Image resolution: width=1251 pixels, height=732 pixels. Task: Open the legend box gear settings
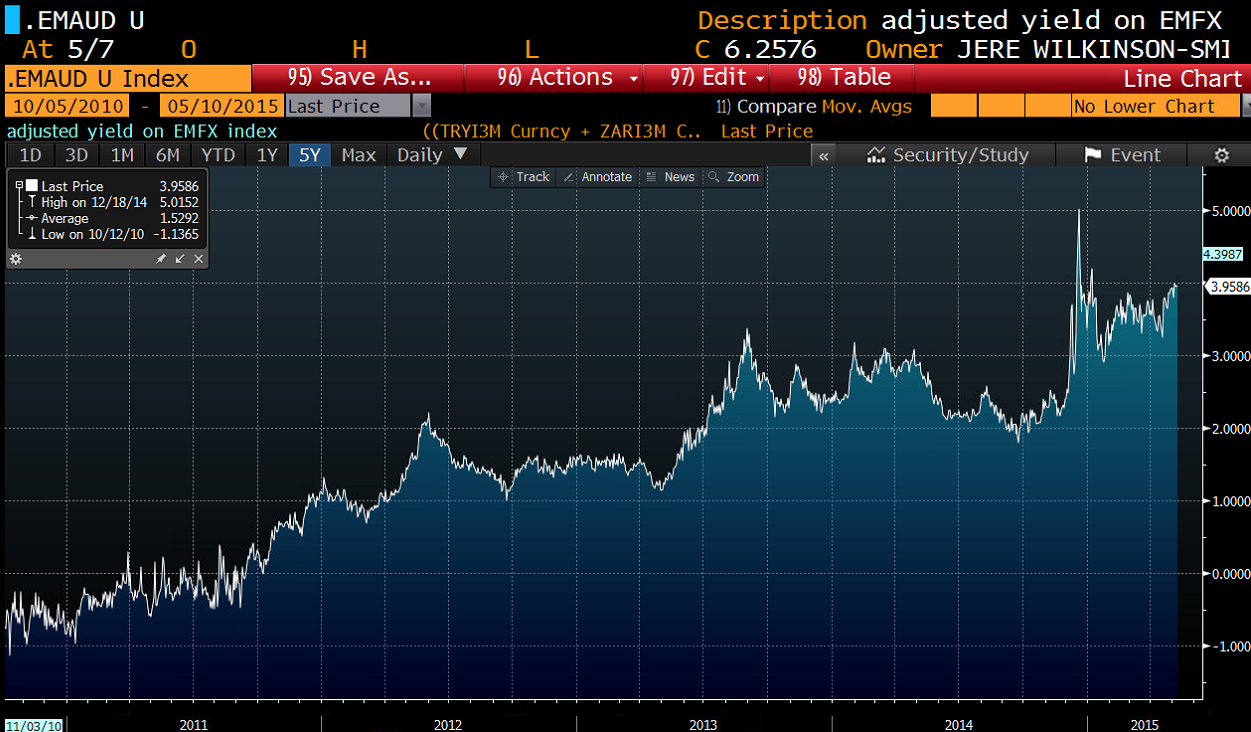pos(16,259)
